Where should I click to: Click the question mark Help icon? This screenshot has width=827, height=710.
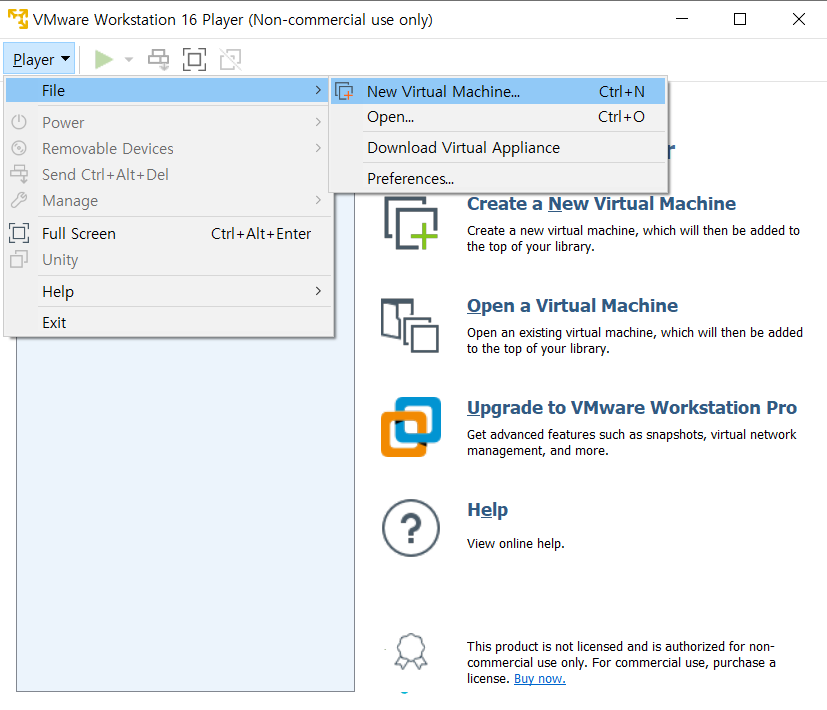(x=411, y=528)
